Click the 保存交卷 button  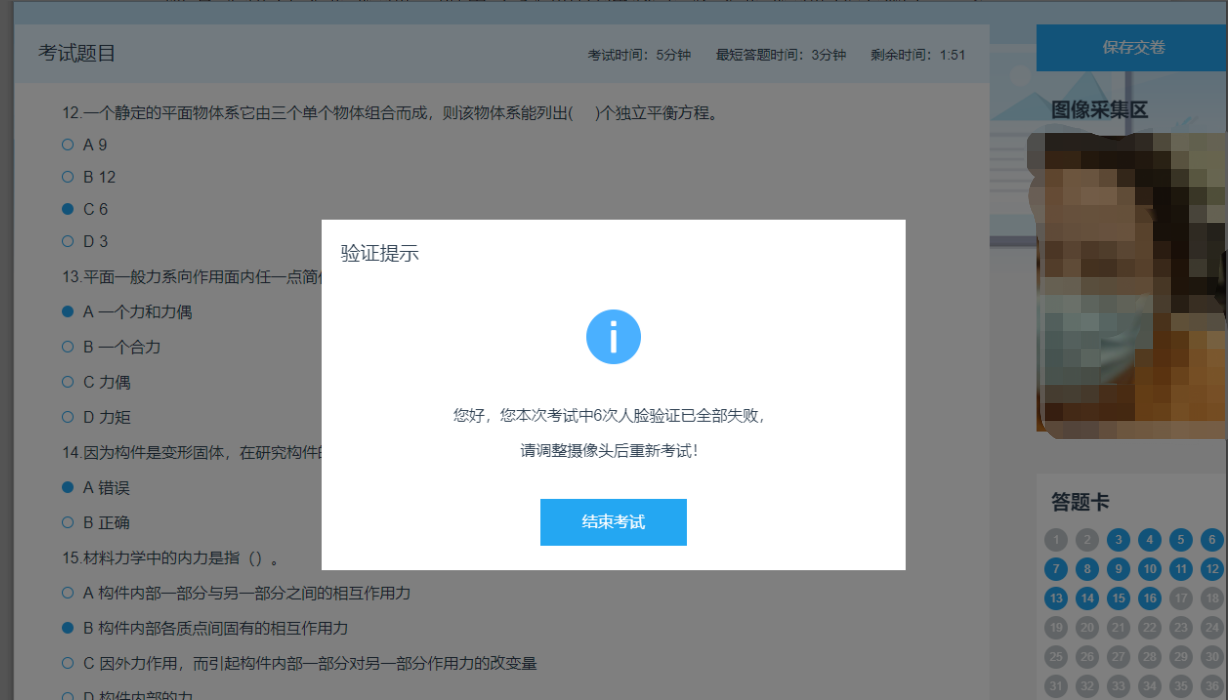(1132, 47)
